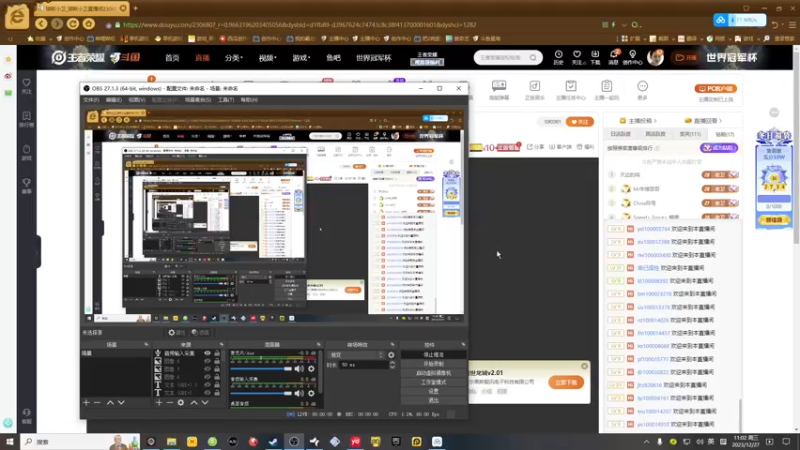Expand the 直播回看 live replay link
This screenshot has height=450, width=800.
[704, 121]
